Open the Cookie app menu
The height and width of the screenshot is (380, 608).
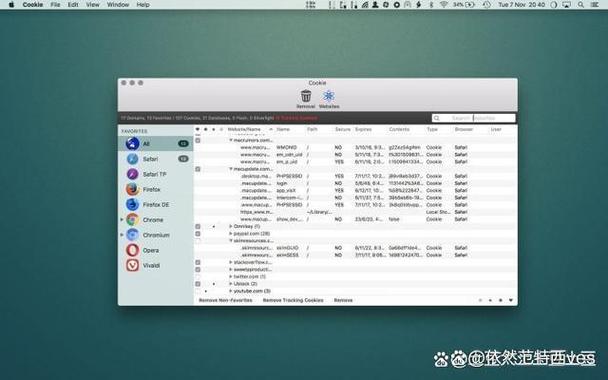33,5
